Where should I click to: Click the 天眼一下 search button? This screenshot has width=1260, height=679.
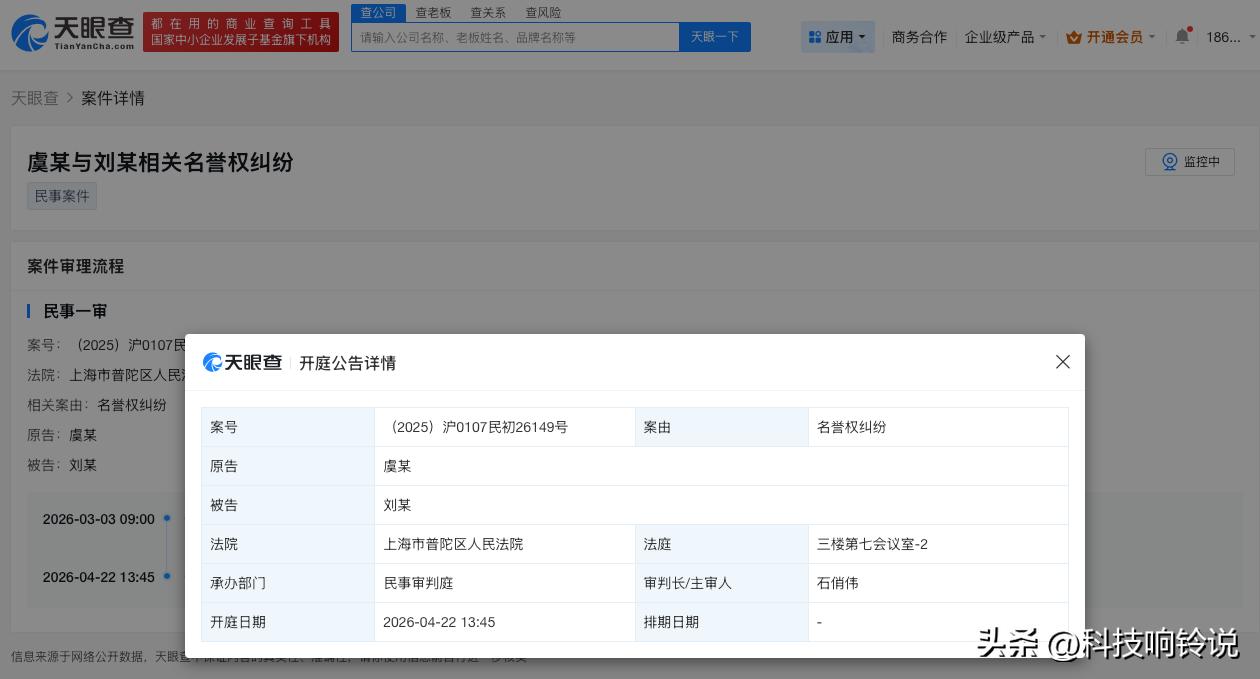pyautogui.click(x=714, y=36)
